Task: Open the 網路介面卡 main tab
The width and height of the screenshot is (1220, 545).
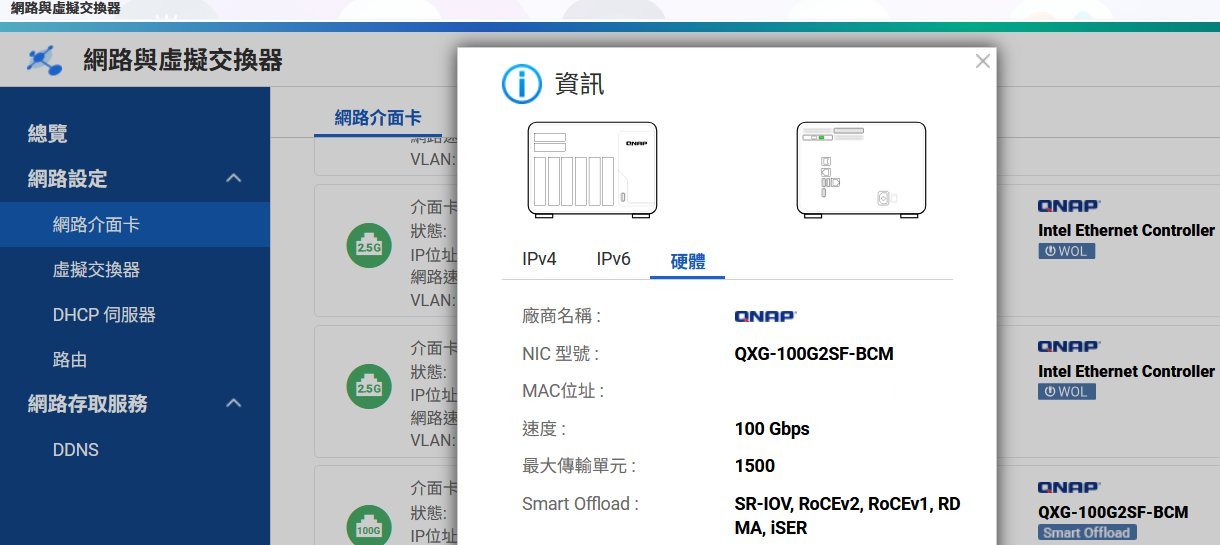Action: pyautogui.click(x=378, y=118)
